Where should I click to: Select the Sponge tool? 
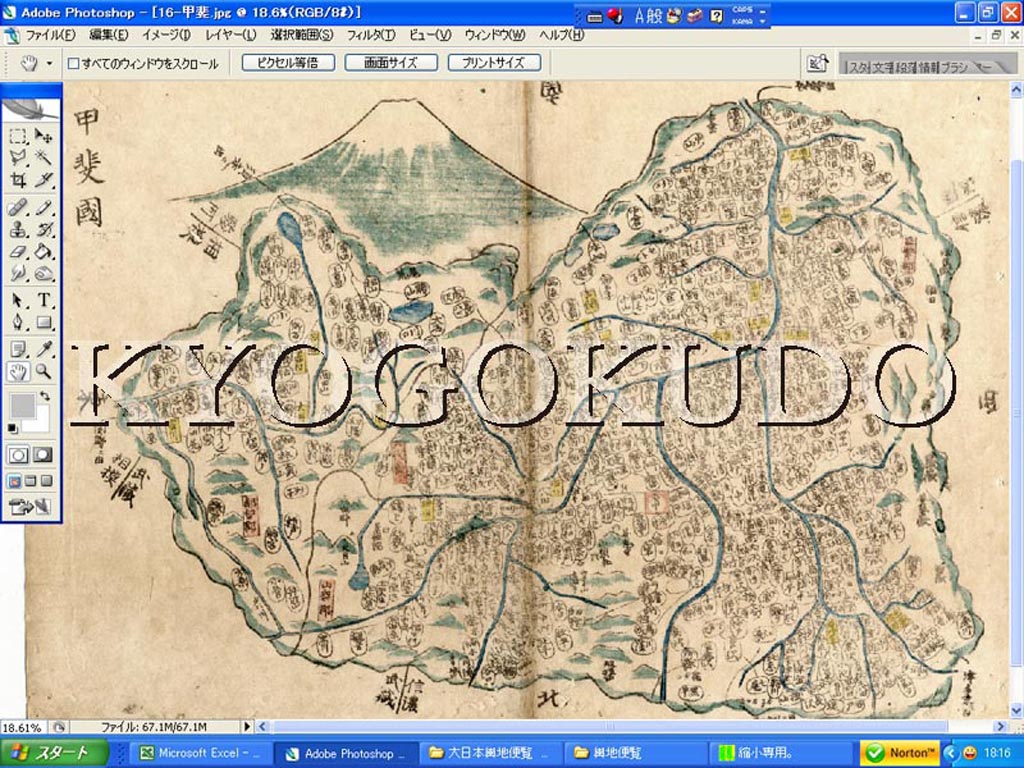[43, 273]
